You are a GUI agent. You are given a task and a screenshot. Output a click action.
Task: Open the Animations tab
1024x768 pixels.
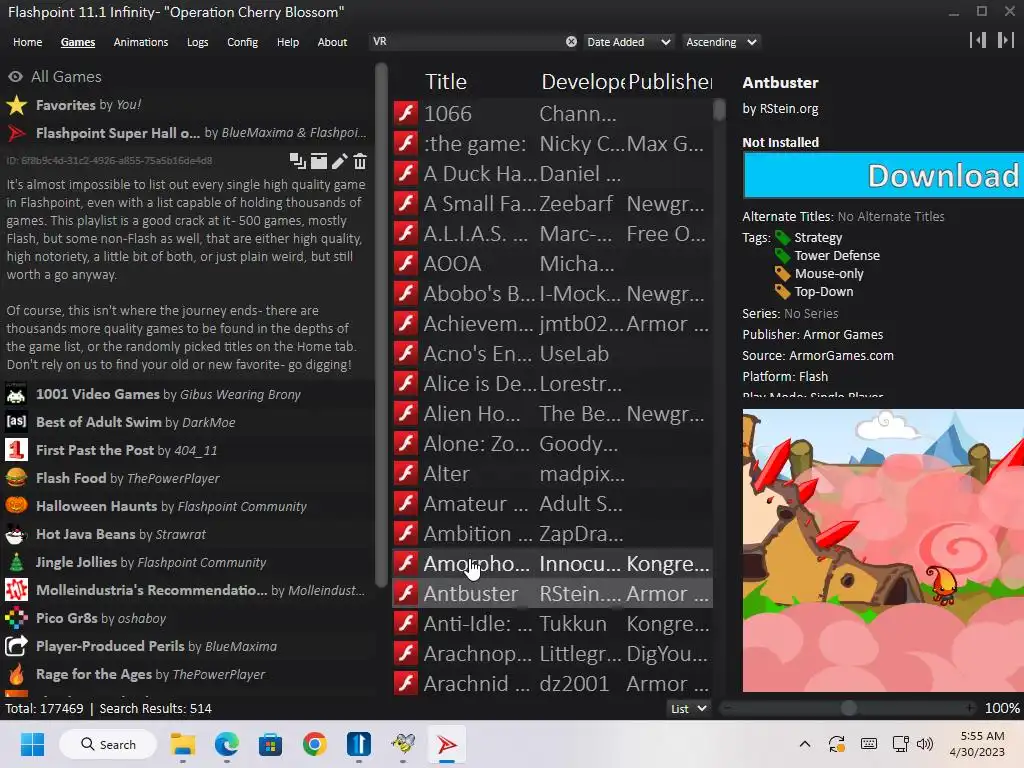[x=140, y=42]
